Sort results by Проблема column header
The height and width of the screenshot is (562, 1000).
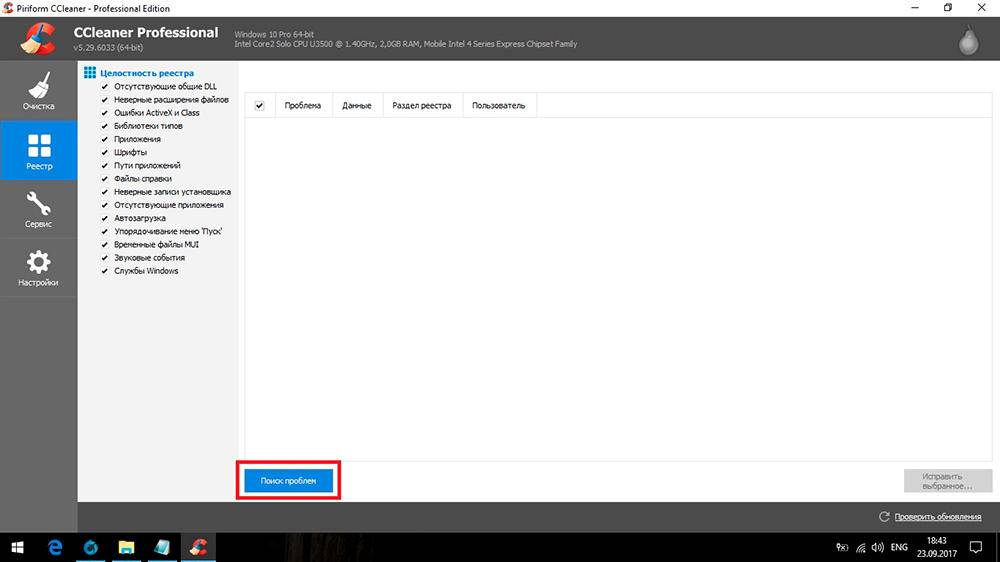[302, 105]
